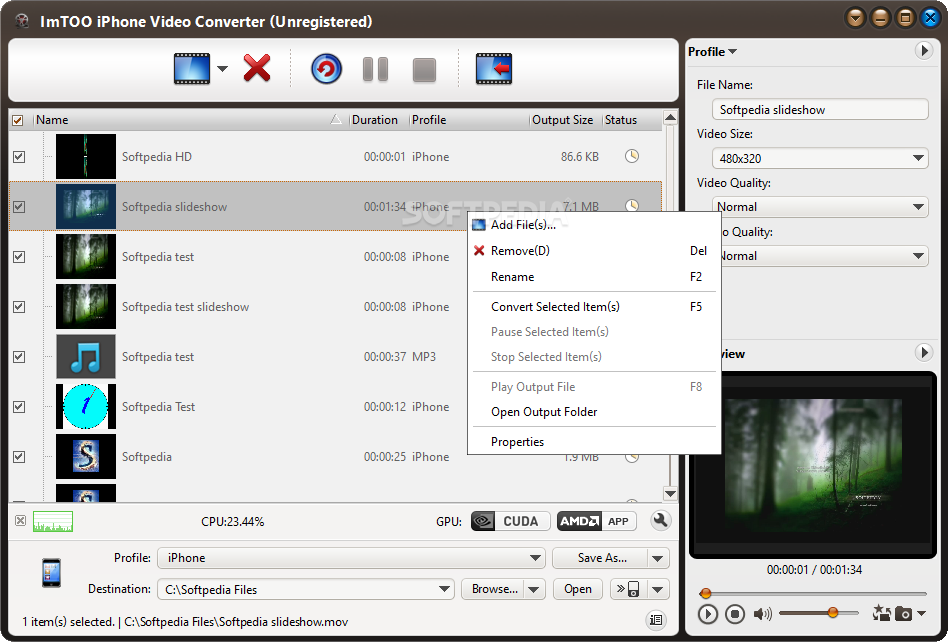Stop the preview playback
The width and height of the screenshot is (948, 642).
[735, 614]
